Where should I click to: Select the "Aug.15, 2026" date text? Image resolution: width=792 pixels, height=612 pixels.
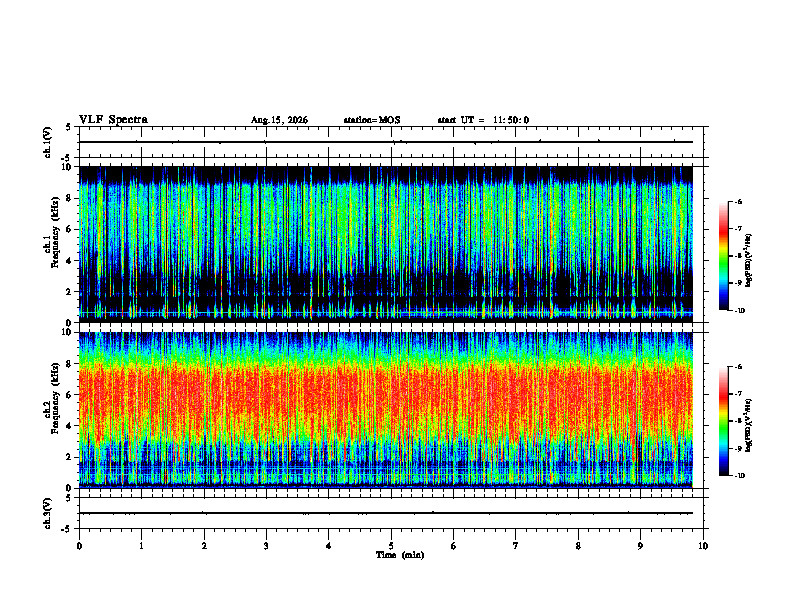(279, 120)
